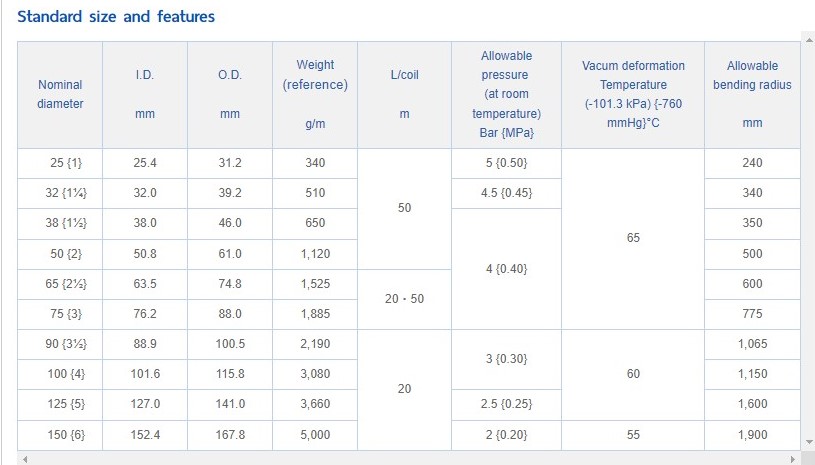
Task: Click the Weight (reference) g/m header
Action: pyautogui.click(x=315, y=95)
